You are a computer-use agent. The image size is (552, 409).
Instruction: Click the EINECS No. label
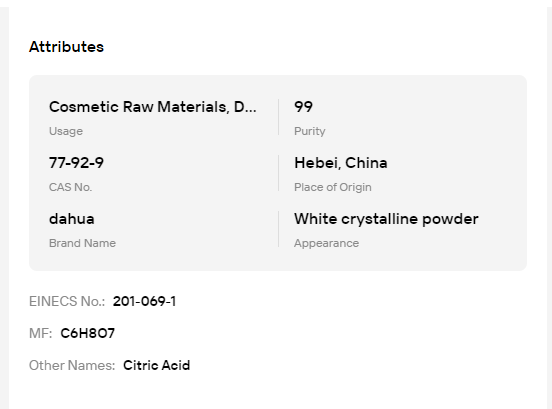67,301
